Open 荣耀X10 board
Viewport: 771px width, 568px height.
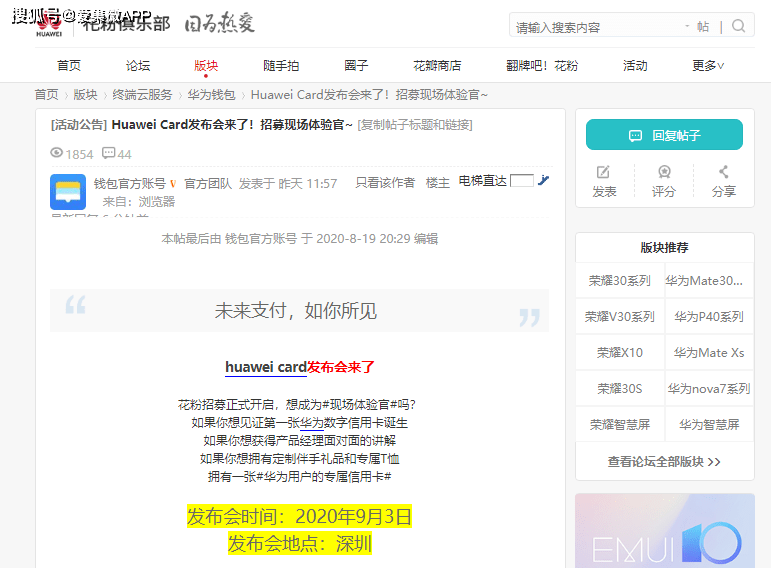[620, 353]
